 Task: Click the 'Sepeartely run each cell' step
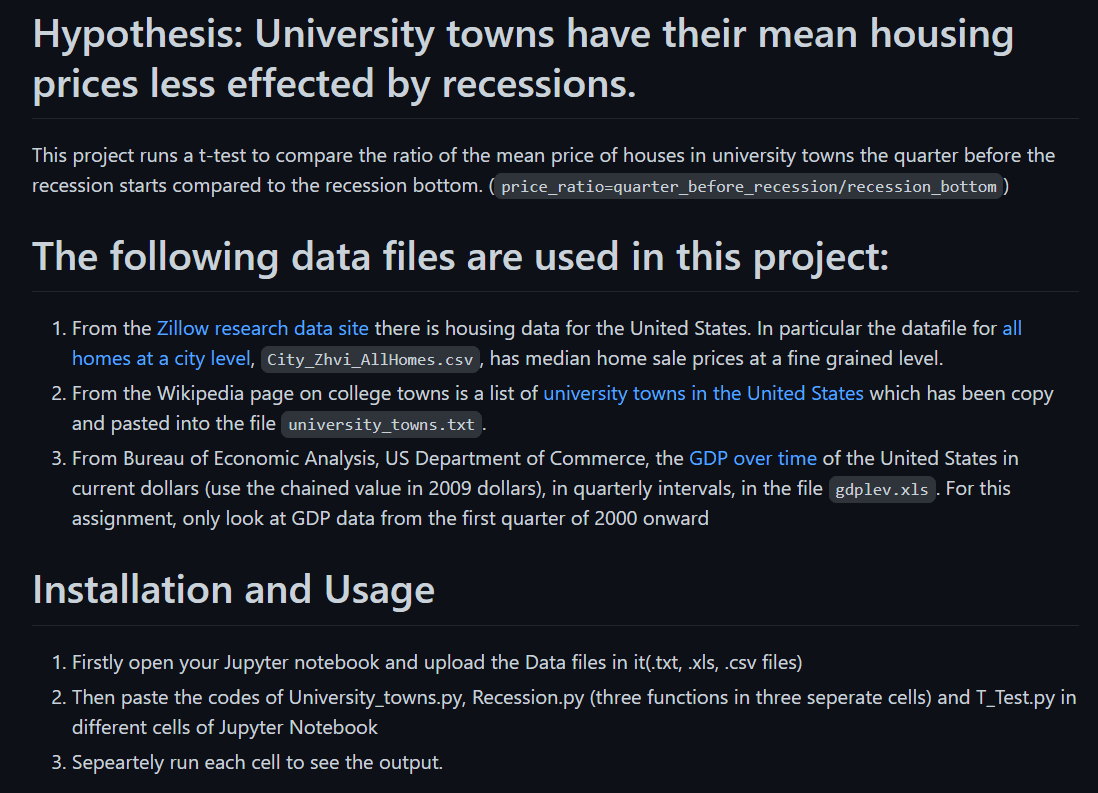pos(257,763)
